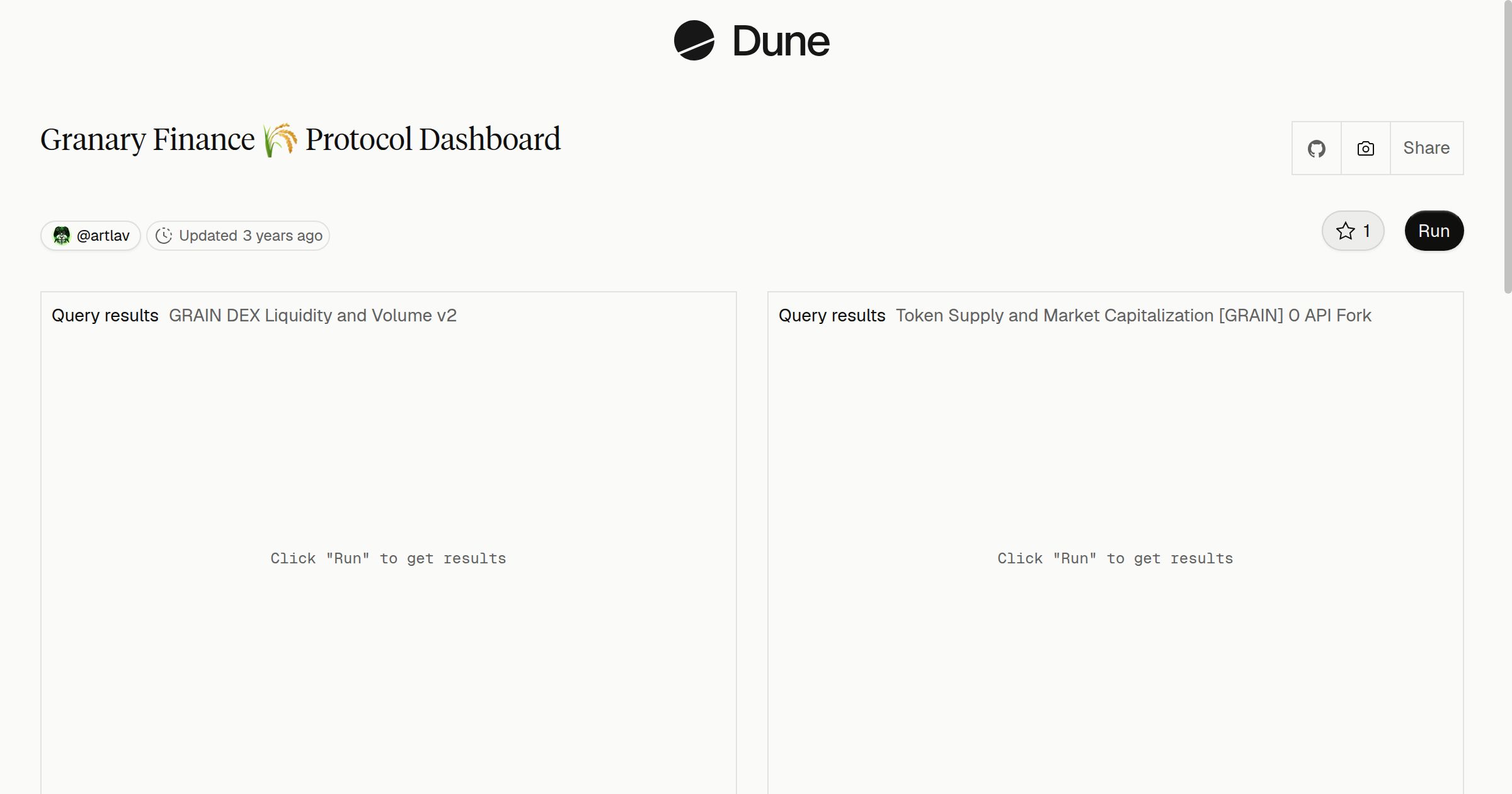Open GRAIN DEX Liquidity and Volume v2 query

click(x=312, y=315)
